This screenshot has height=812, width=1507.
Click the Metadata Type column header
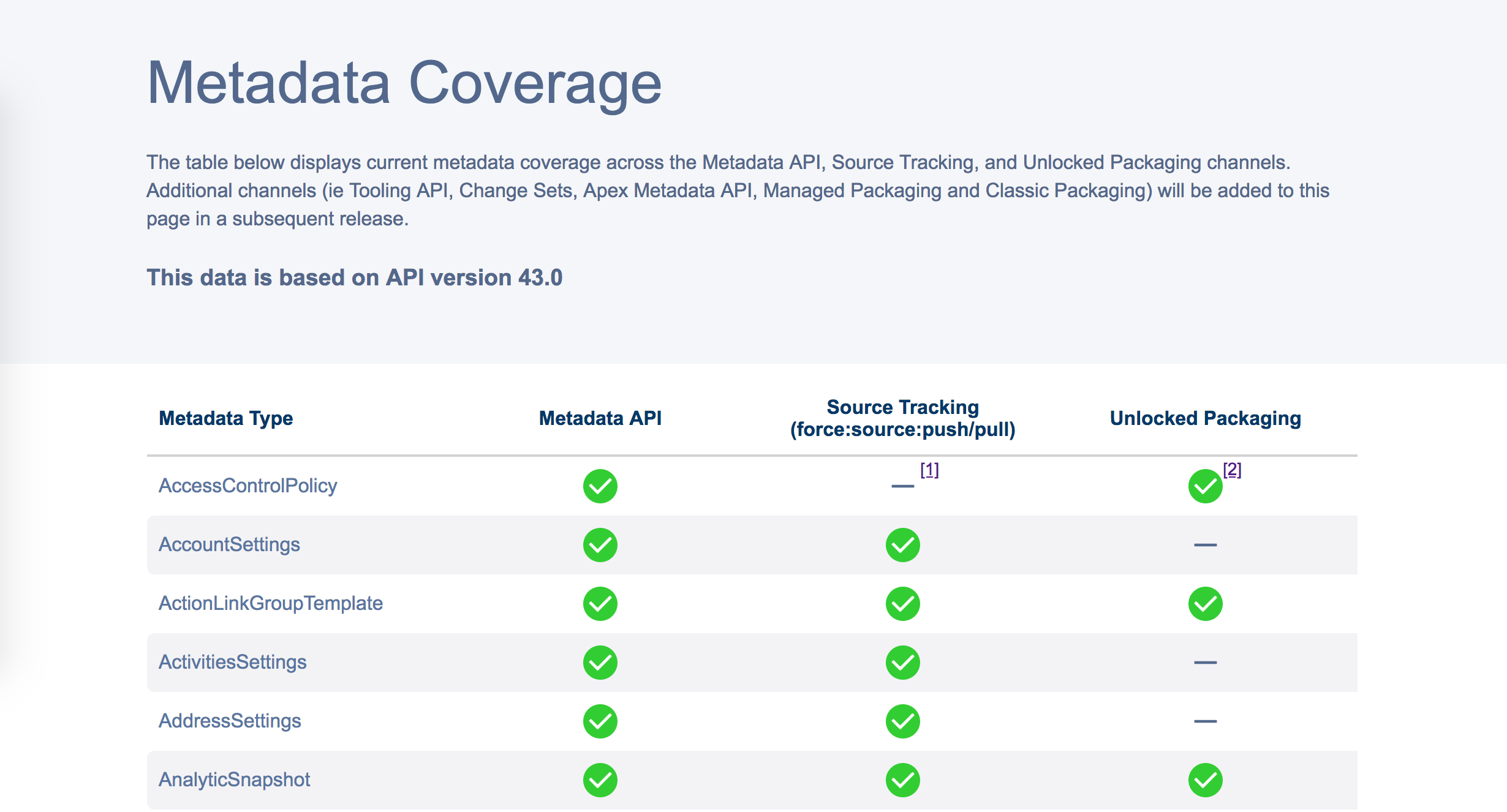[226, 418]
